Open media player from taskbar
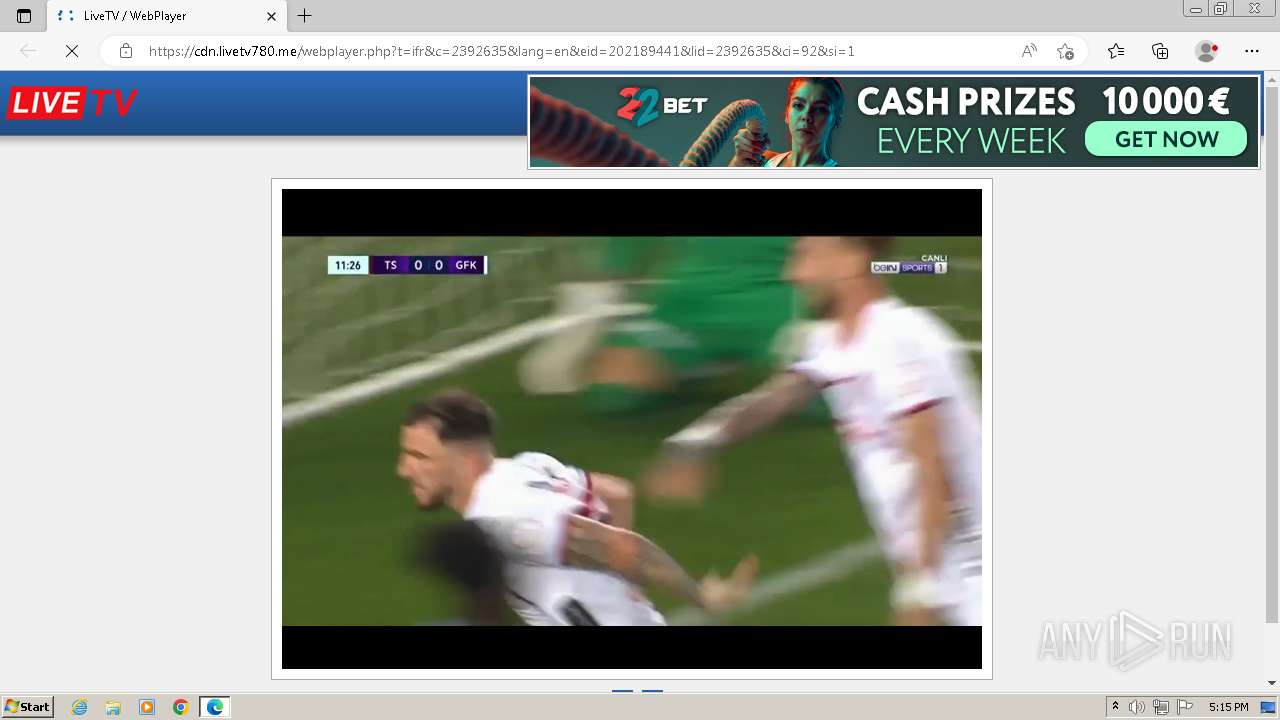 pyautogui.click(x=147, y=707)
